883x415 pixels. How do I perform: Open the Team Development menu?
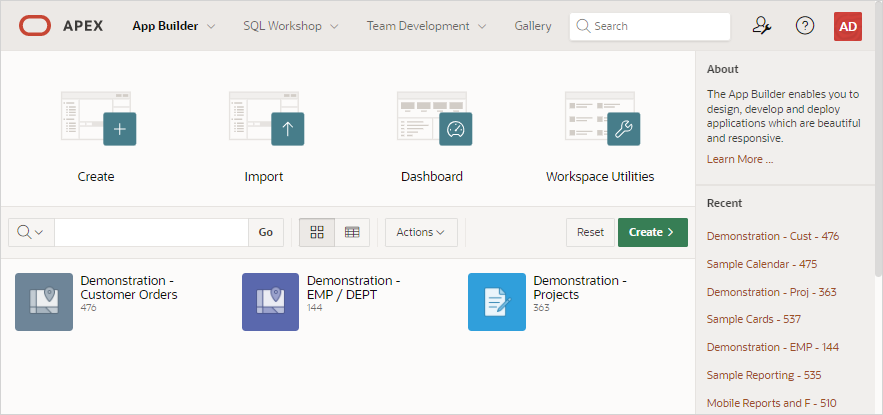click(426, 26)
